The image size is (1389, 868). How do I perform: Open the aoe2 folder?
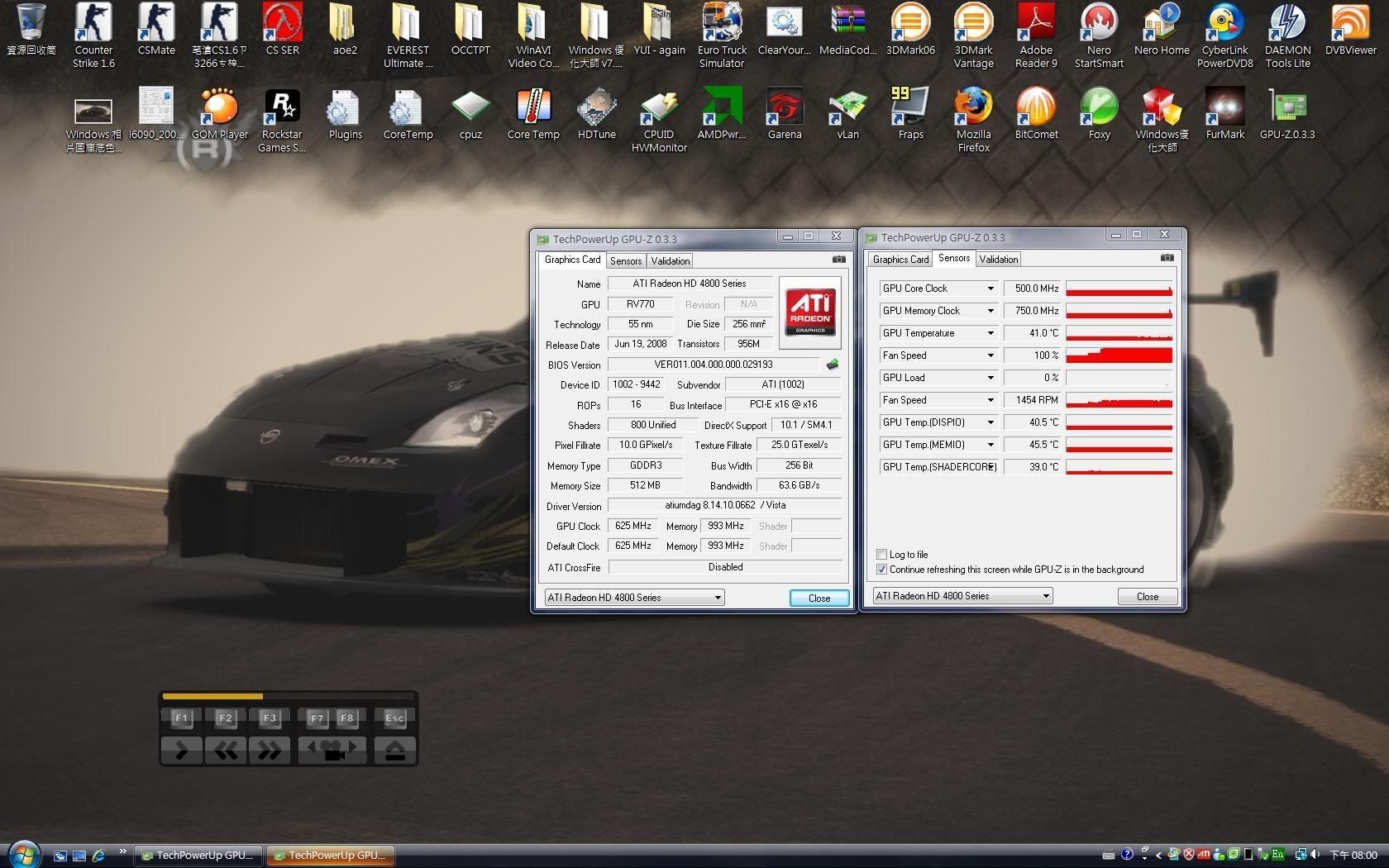pyautogui.click(x=345, y=29)
